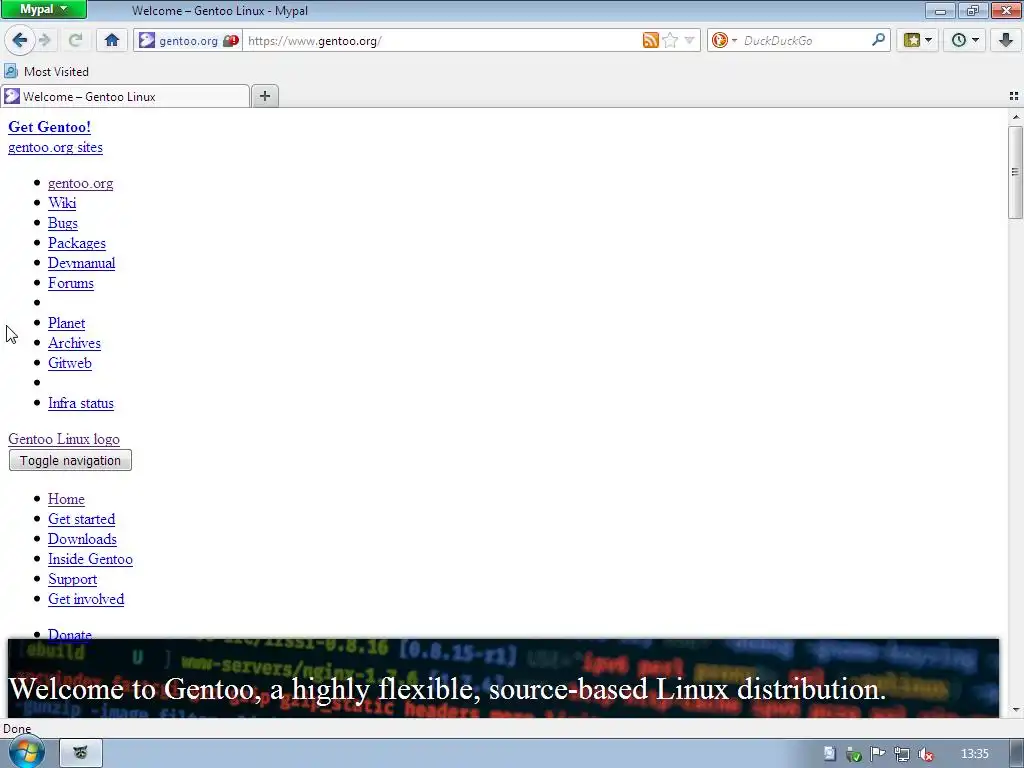This screenshot has height=768, width=1024.
Task: Click the tab groups grid icon
Action: (x=1014, y=96)
